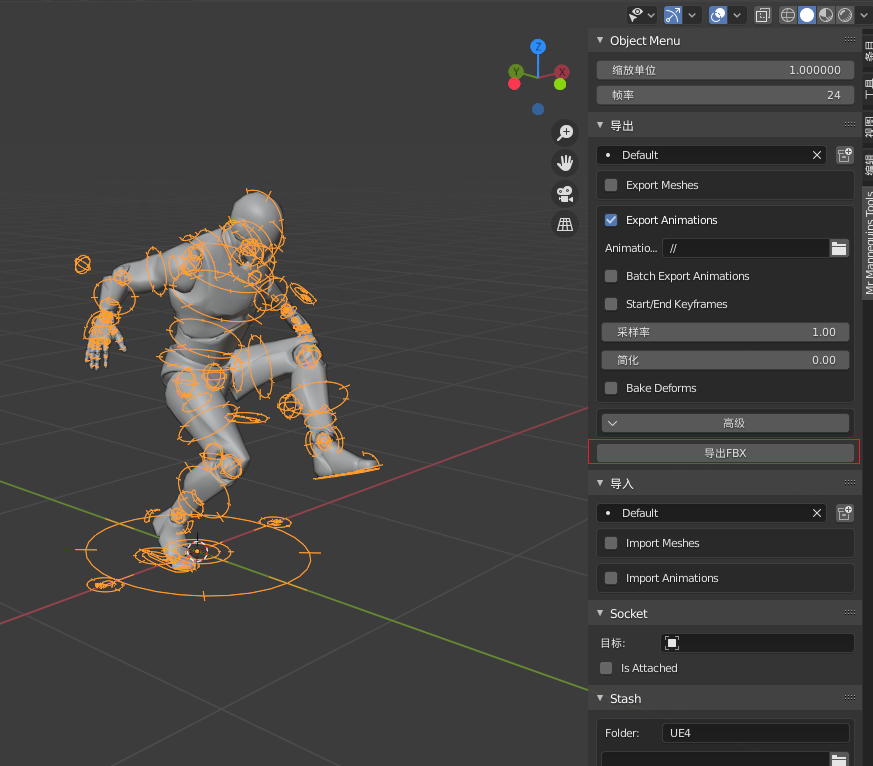
Task: Click the 简化 simplify value field
Action: pyautogui.click(x=725, y=360)
